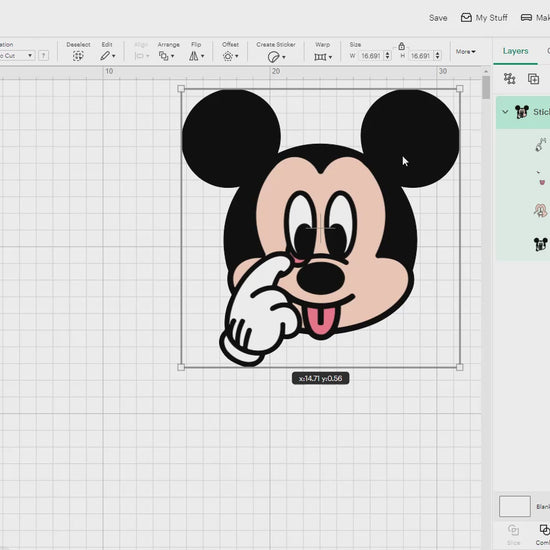Click the Blank canvas color swatch
This screenshot has height=550, width=550.
tap(515, 506)
